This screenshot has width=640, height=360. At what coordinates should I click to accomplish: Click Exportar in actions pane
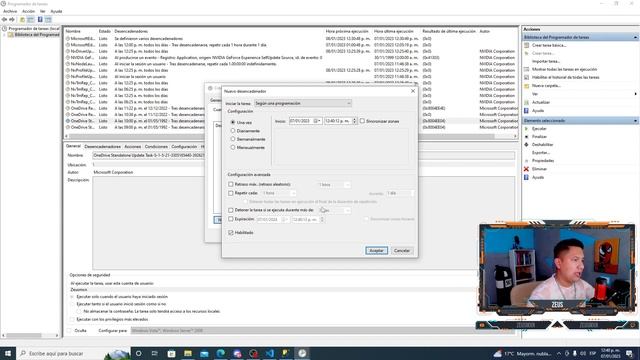[541, 153]
